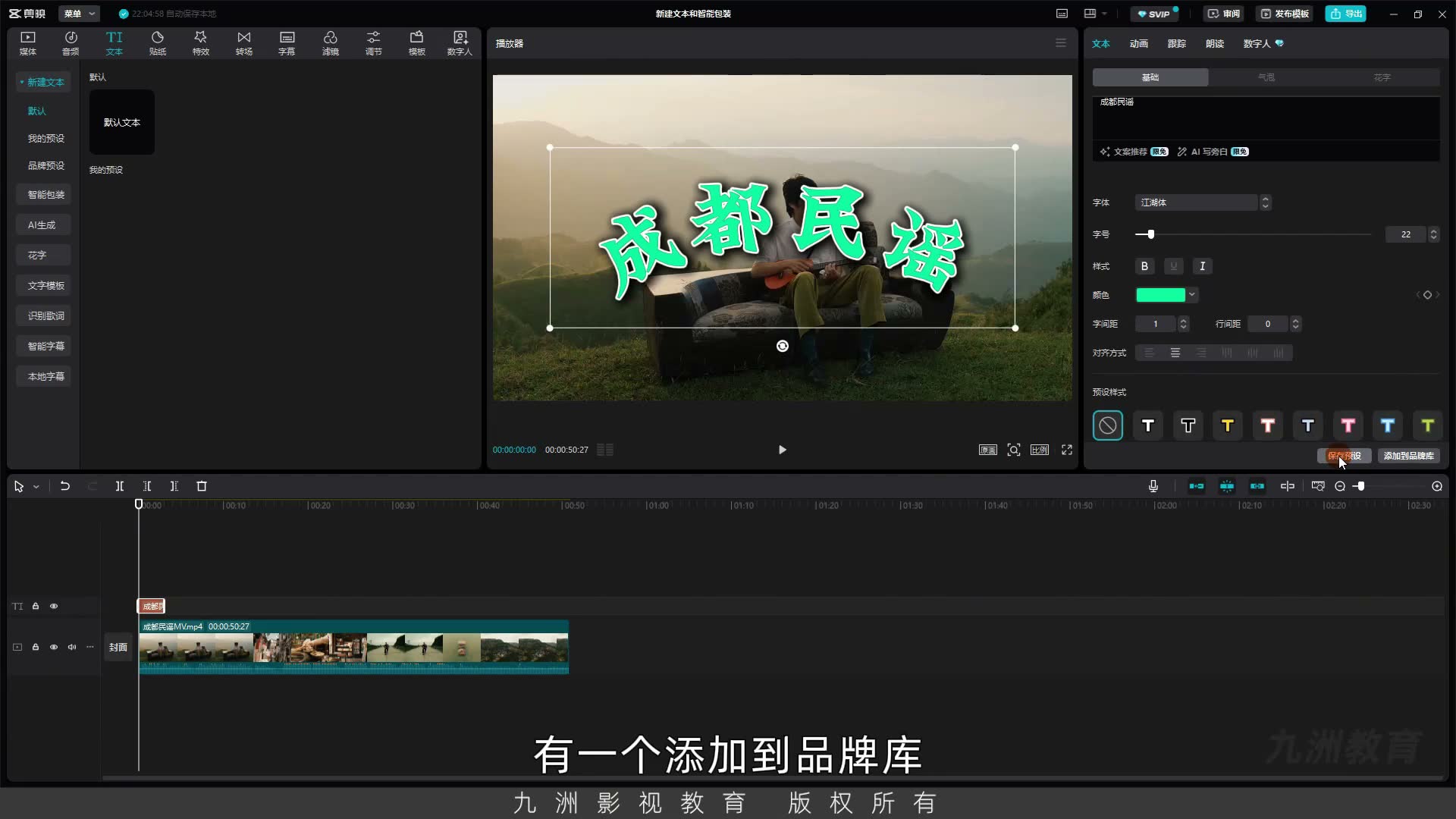Toggle bold text style
This screenshot has height=819, width=1456.
(x=1145, y=266)
